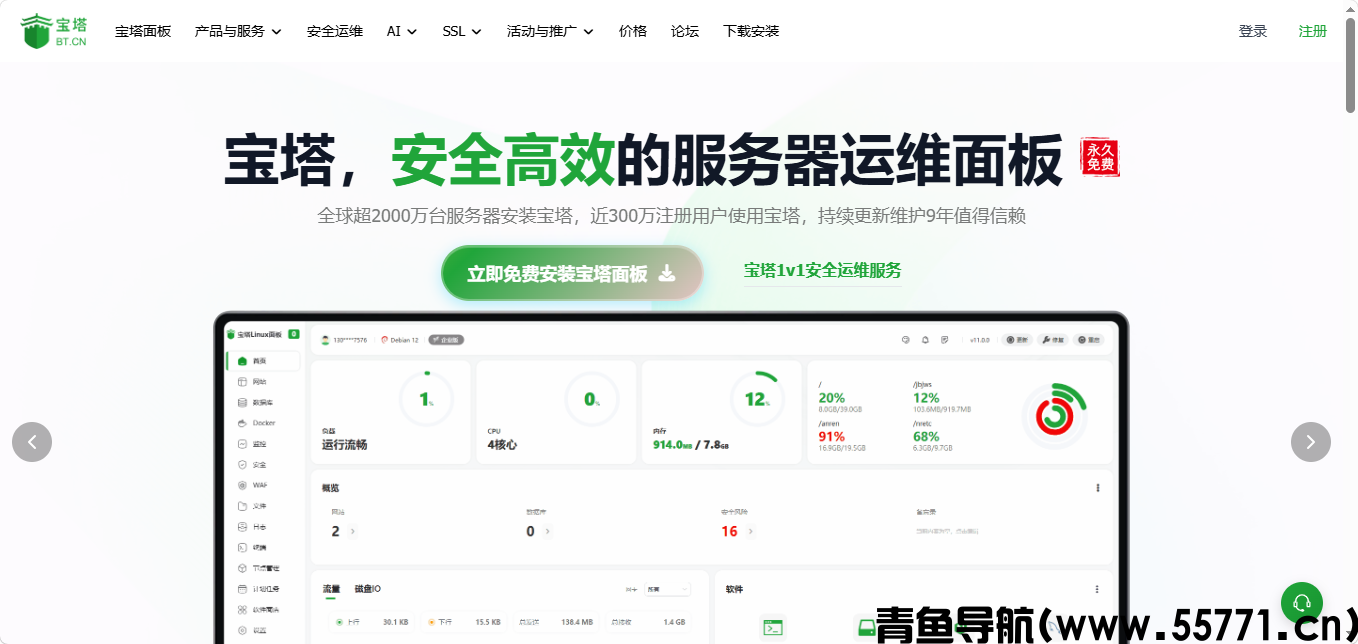1358x644 pixels.
Task: Click chevron next to 安全风险 count 16
Action: tap(750, 531)
